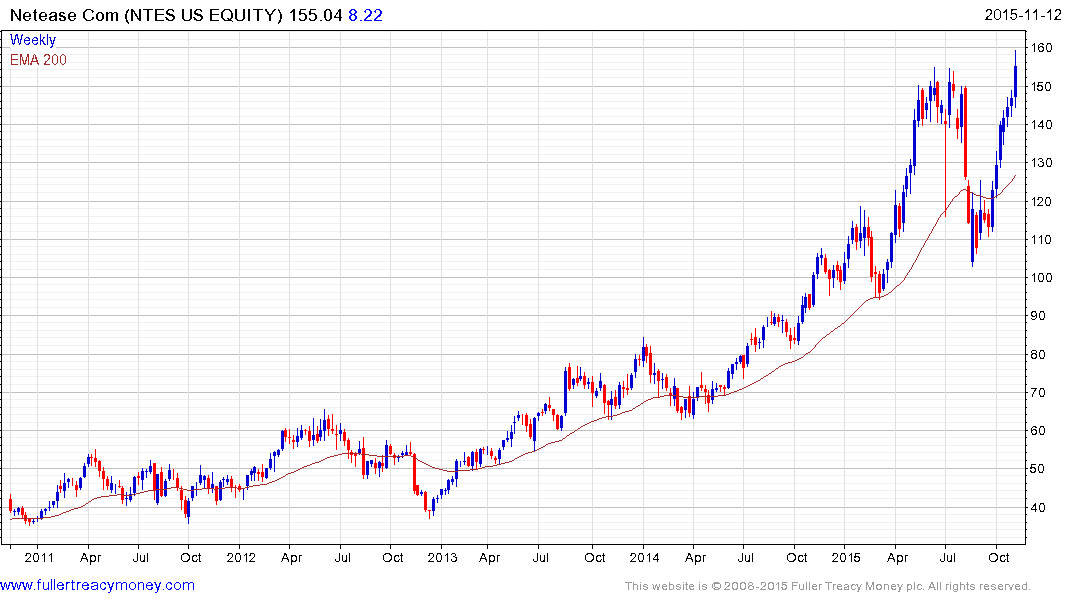
Task: Click the 80 price axis label
Action: [x=1038, y=355]
